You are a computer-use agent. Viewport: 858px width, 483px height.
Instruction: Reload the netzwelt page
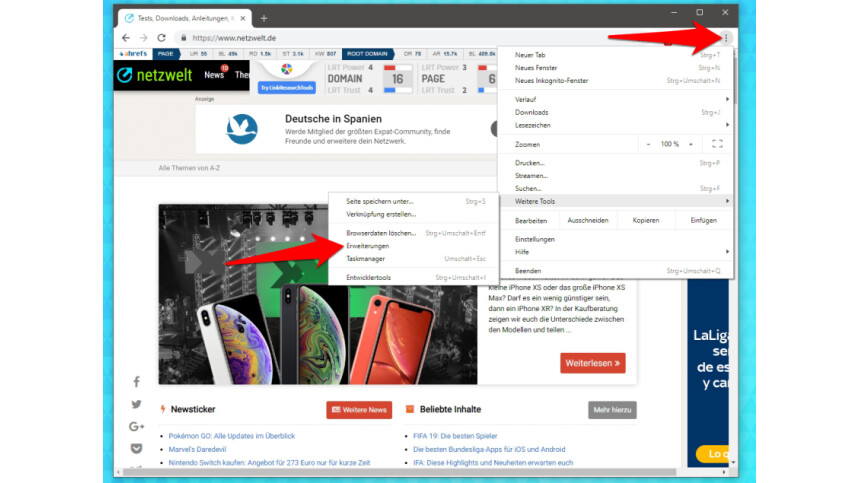click(x=161, y=38)
